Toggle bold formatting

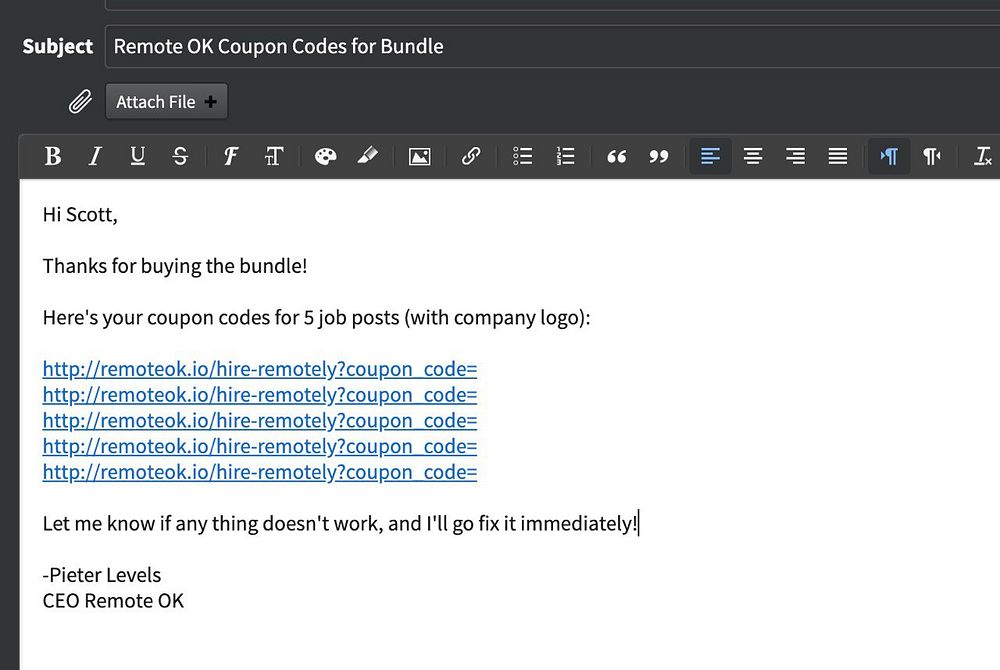click(53, 156)
